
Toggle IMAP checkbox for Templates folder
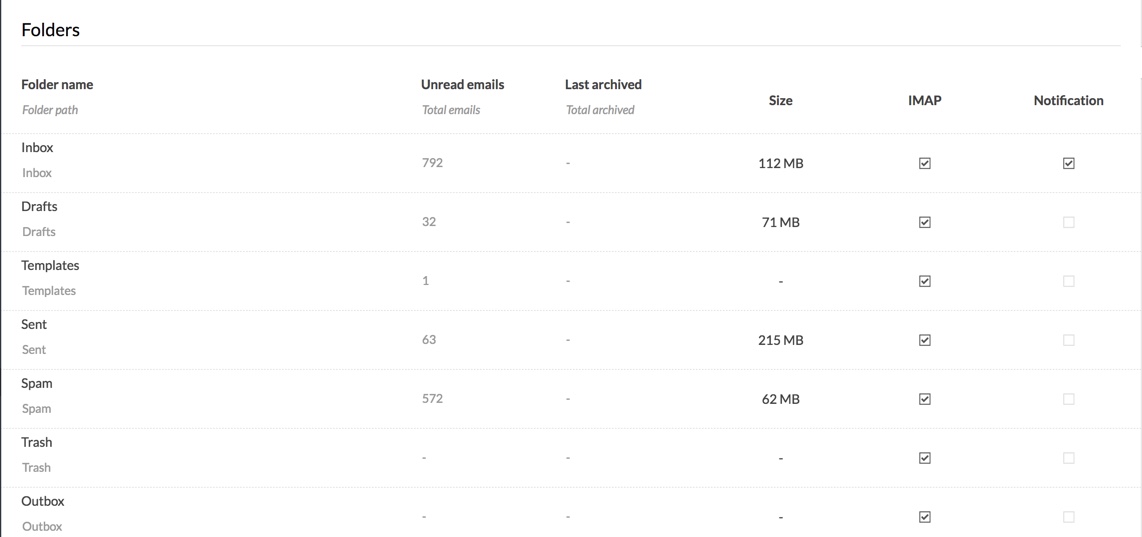coord(925,281)
